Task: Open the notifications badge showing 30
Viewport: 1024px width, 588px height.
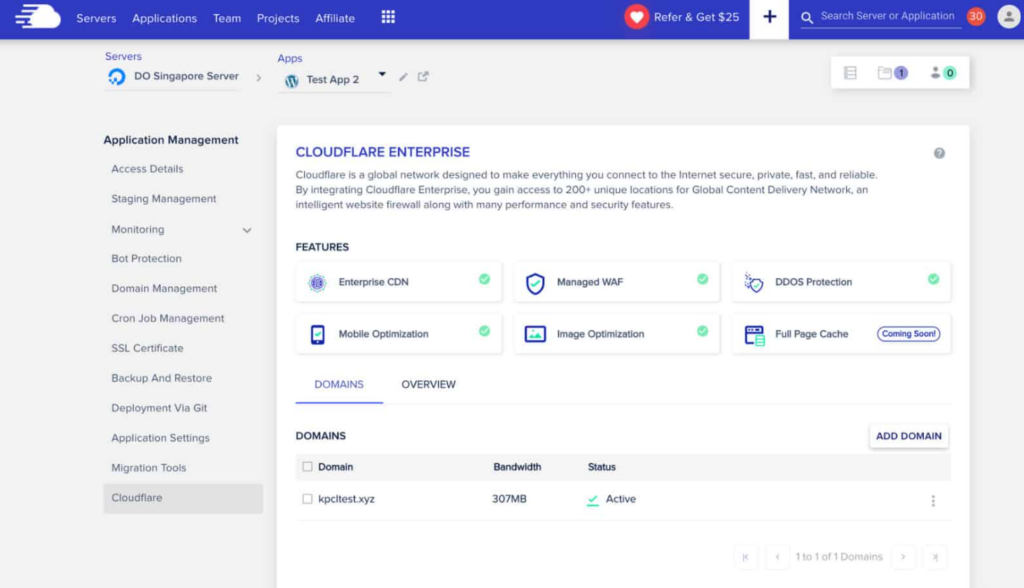Action: (976, 16)
